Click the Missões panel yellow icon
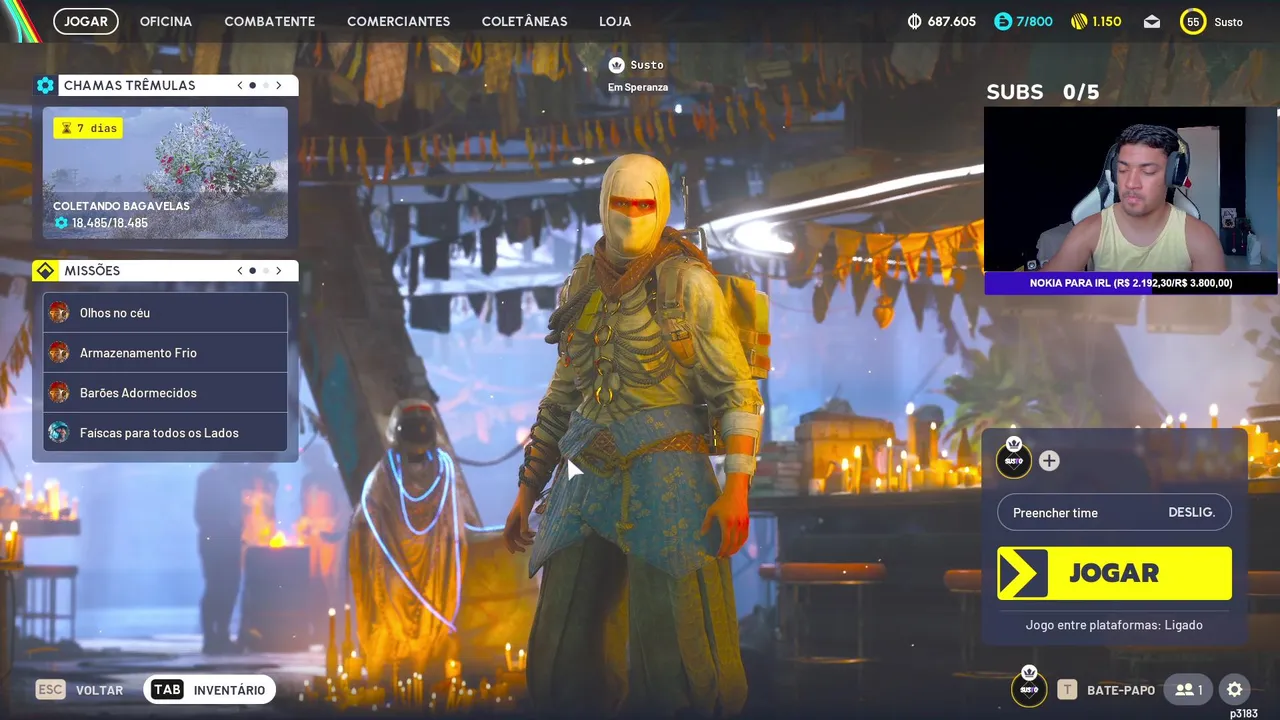 coord(45,271)
